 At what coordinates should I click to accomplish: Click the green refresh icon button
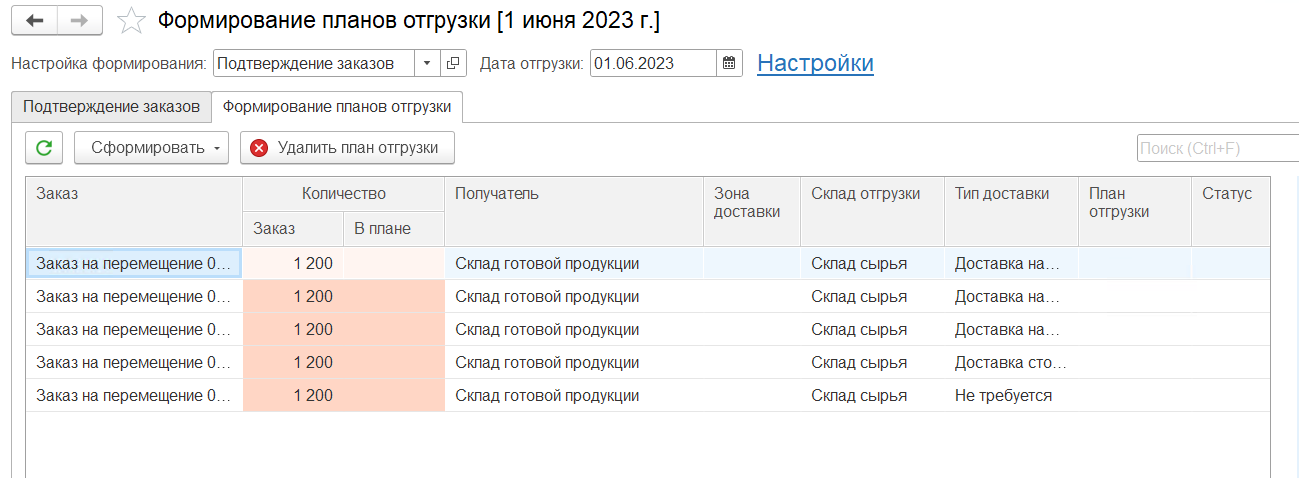44,148
